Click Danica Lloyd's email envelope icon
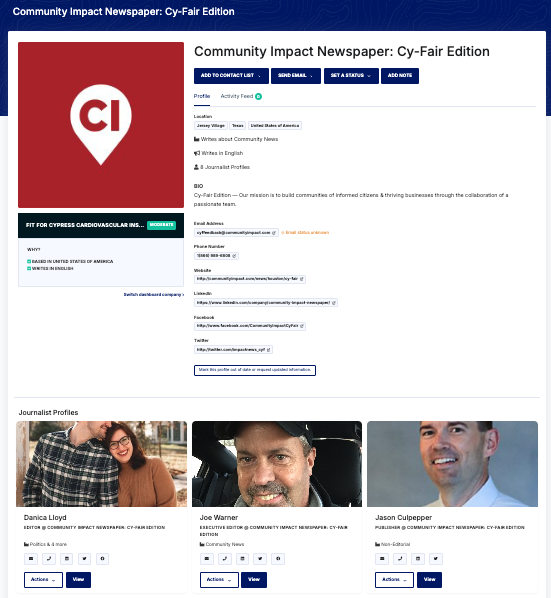This screenshot has width=551, height=598. click(31, 559)
